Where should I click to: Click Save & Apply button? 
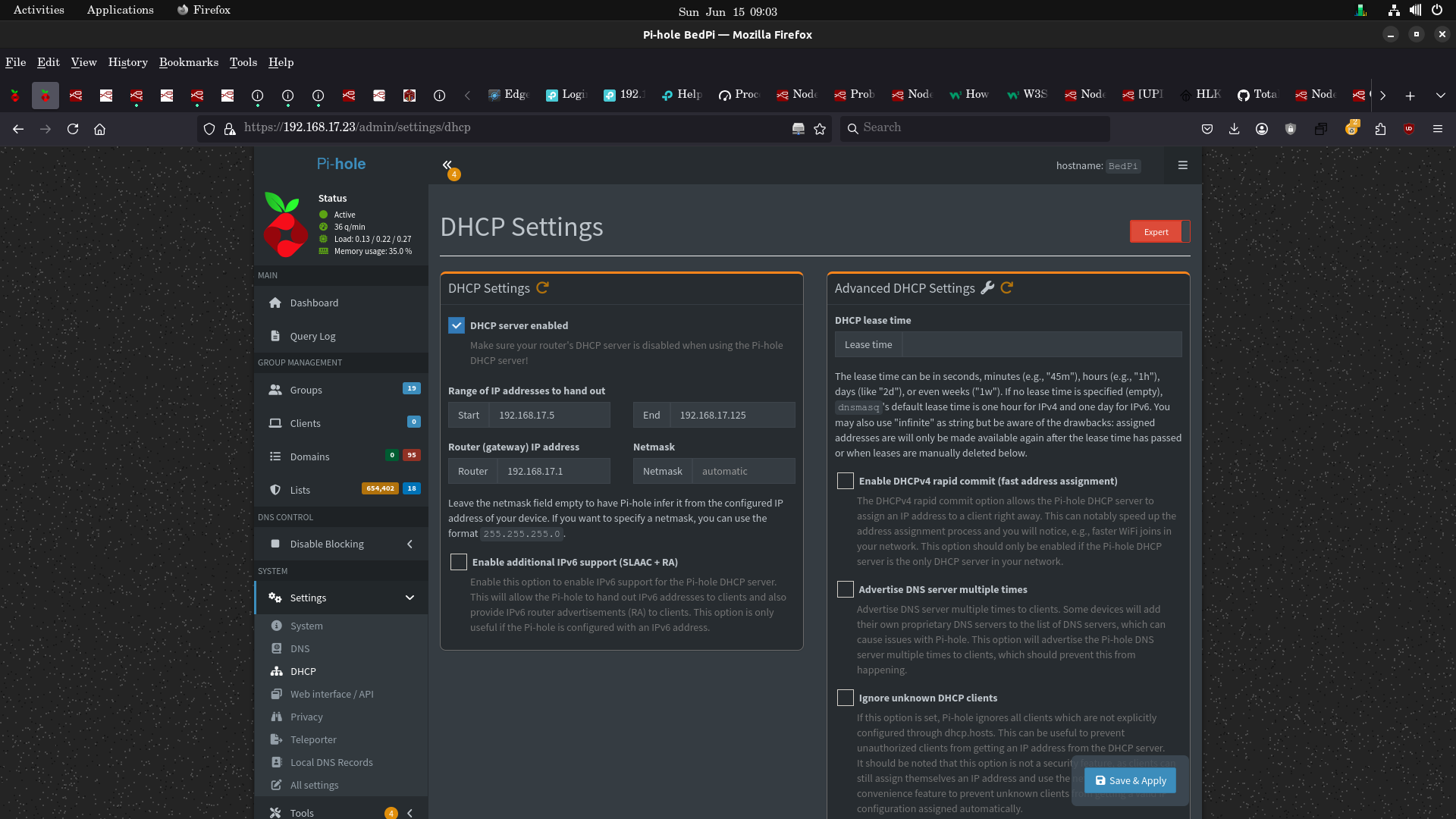[1130, 780]
